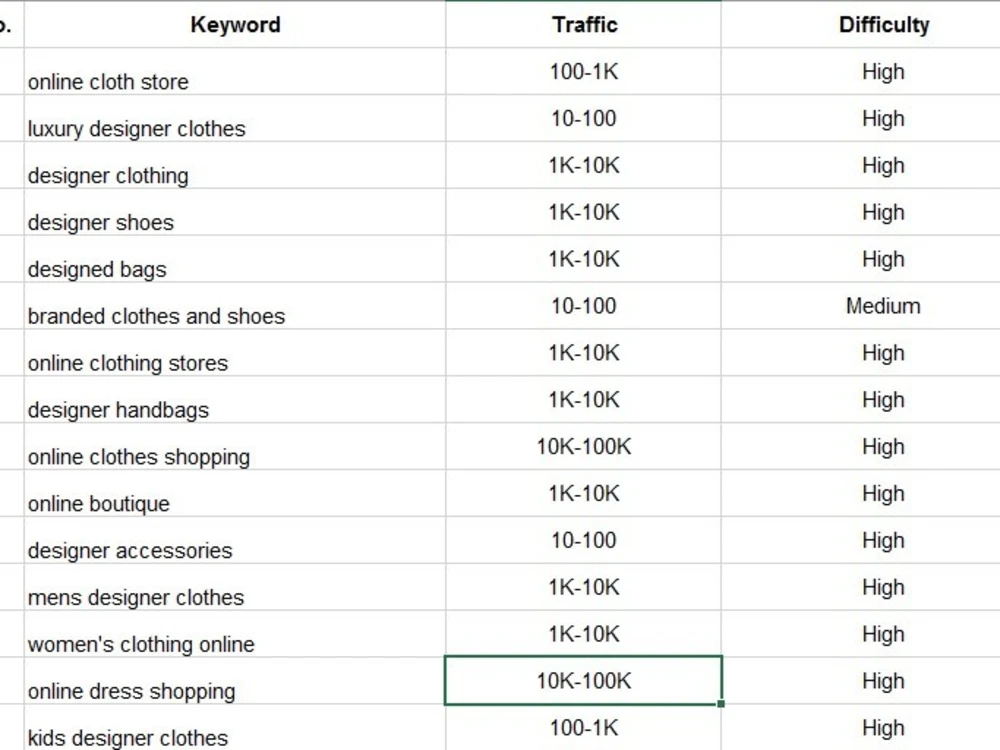Select traffic cell for online boutique
Viewport: 1000px width, 750px height.
584,494
